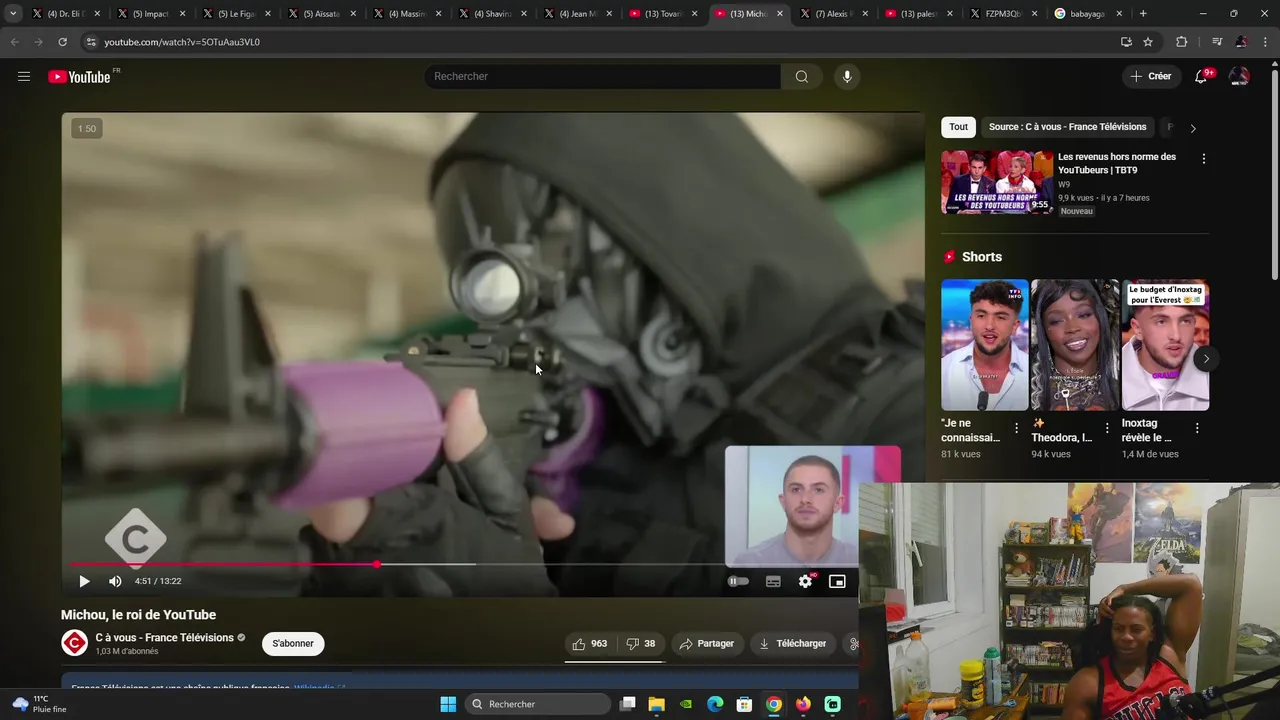Open C à vous - France Télévisions channel name

164,637
